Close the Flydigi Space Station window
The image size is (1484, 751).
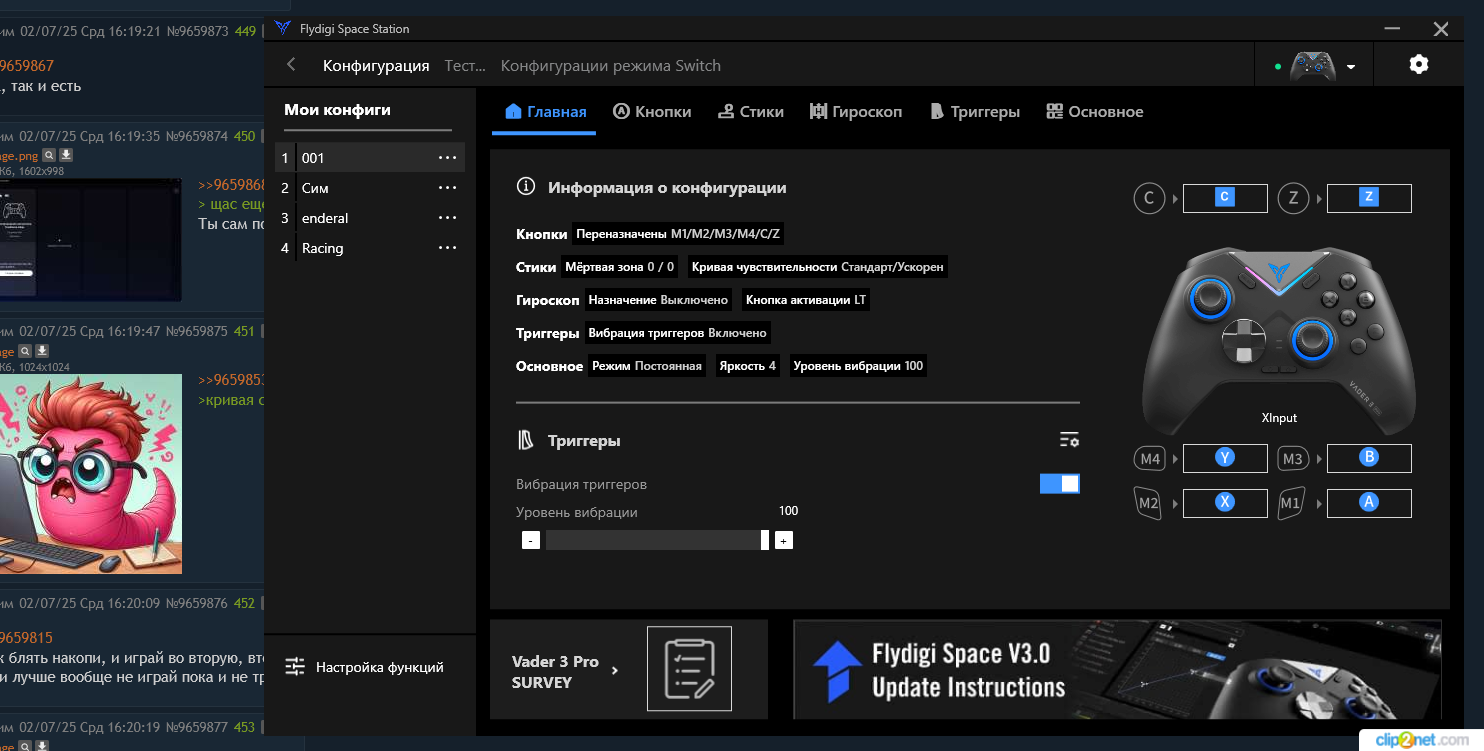[x=1441, y=29]
